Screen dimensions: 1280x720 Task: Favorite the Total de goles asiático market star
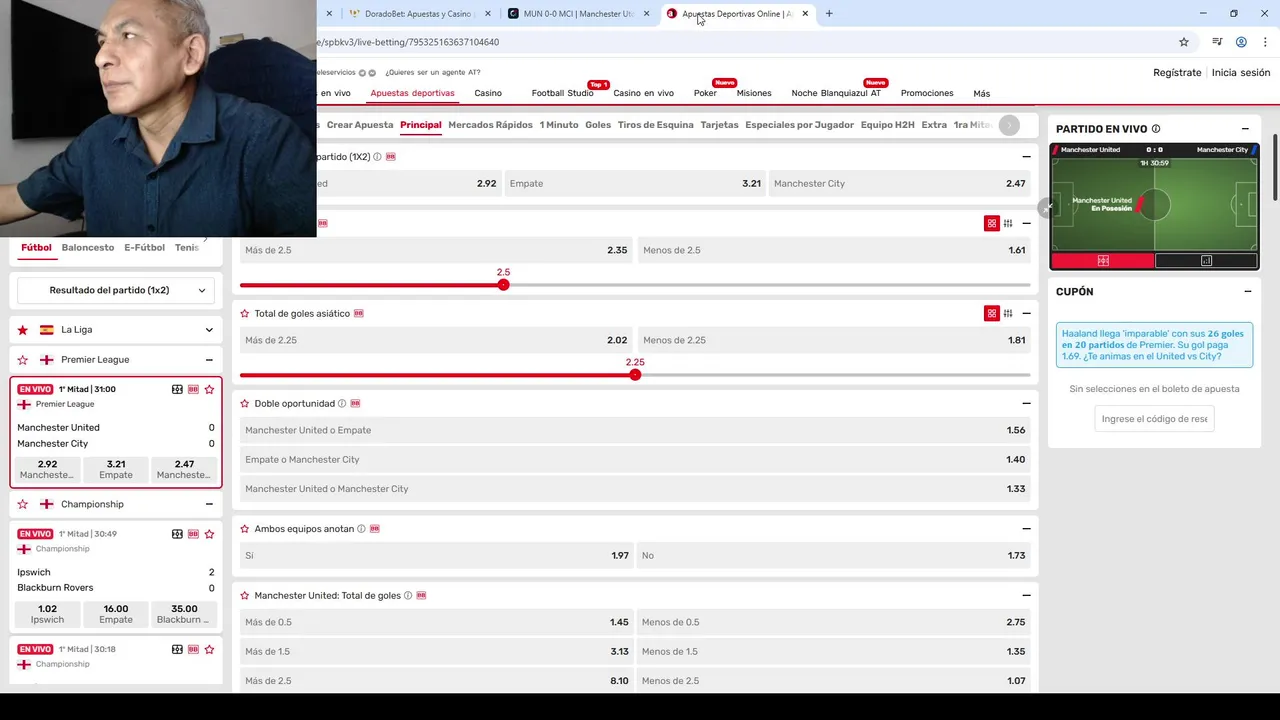click(245, 313)
